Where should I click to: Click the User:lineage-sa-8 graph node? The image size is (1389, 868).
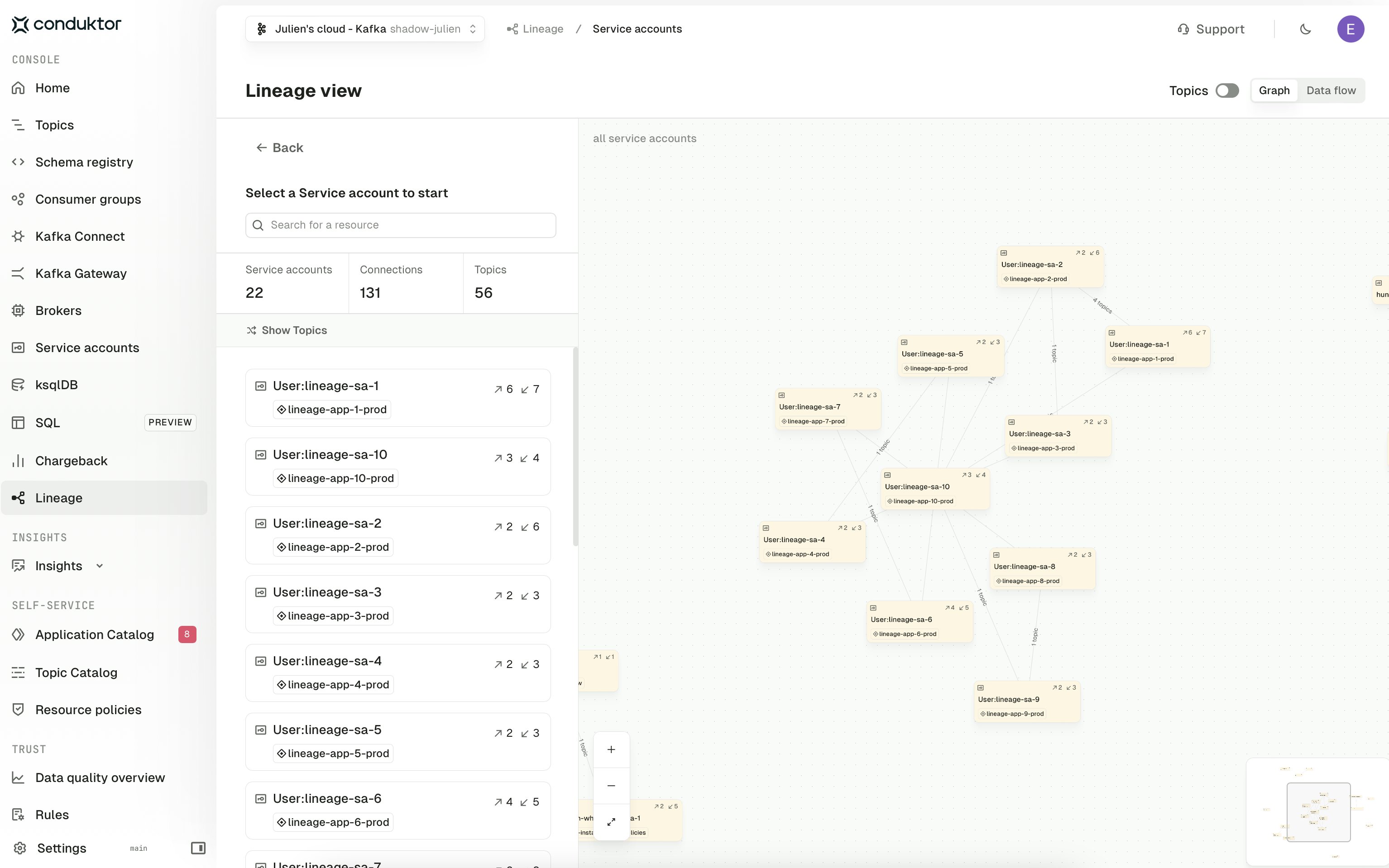pos(1043,569)
